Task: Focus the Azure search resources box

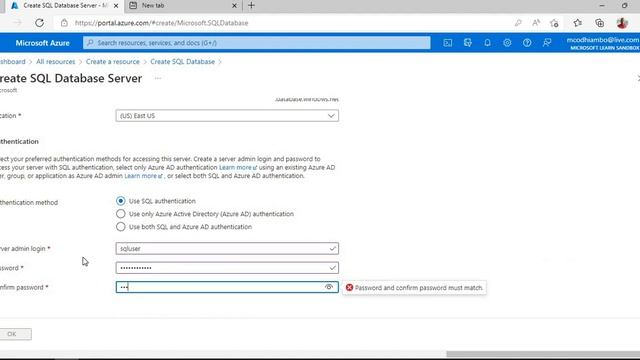Action: 257,43
